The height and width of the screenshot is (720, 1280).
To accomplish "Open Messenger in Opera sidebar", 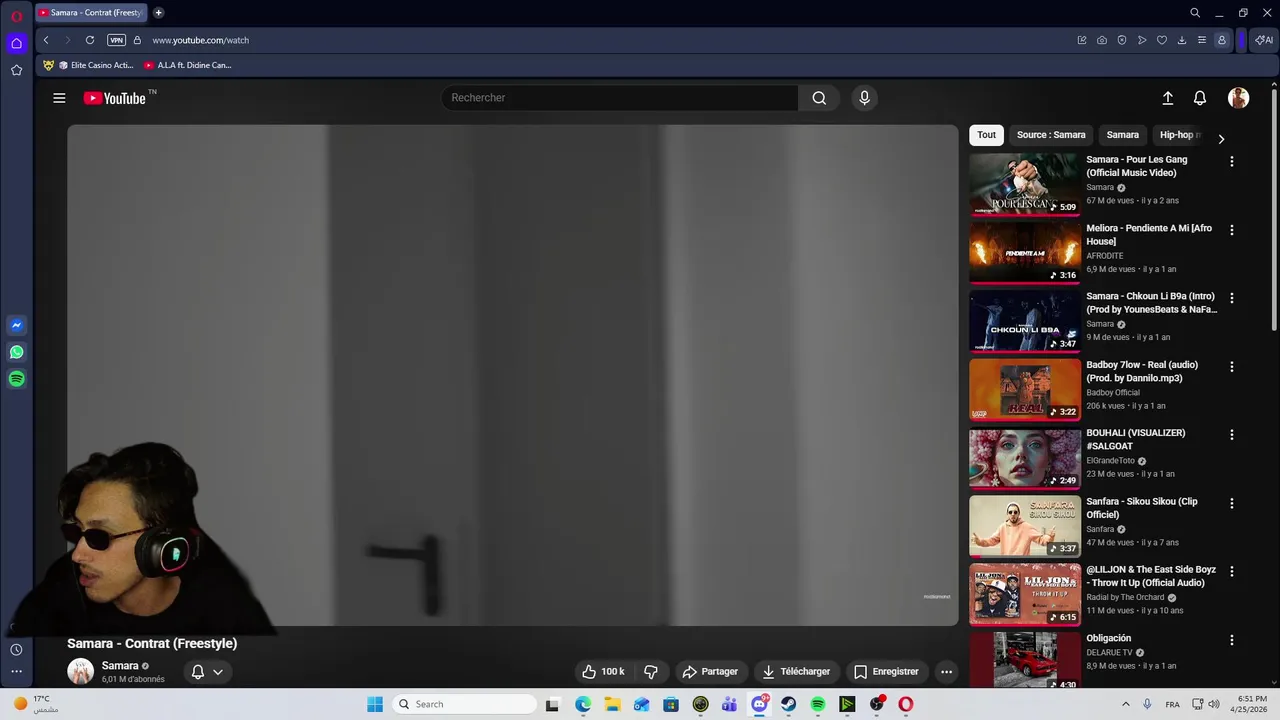I will click(x=16, y=325).
